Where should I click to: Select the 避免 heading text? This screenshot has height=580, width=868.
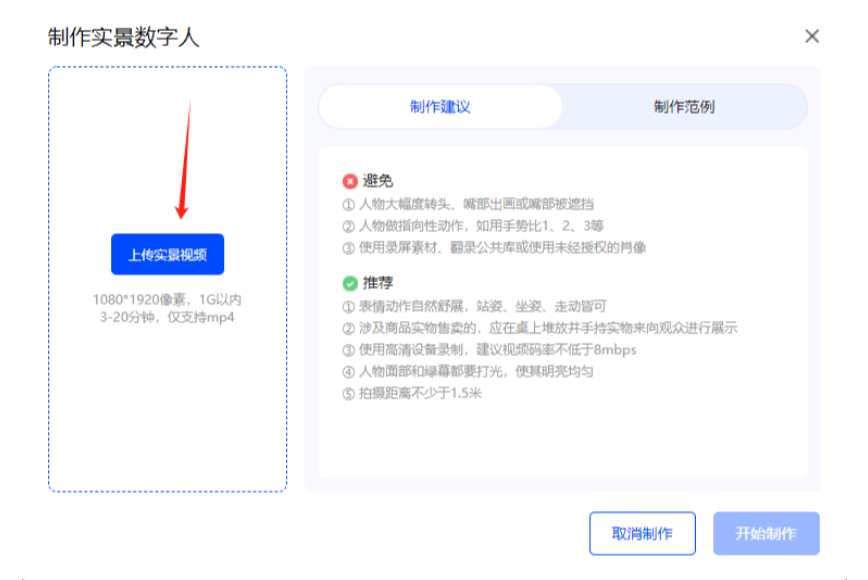coord(378,181)
